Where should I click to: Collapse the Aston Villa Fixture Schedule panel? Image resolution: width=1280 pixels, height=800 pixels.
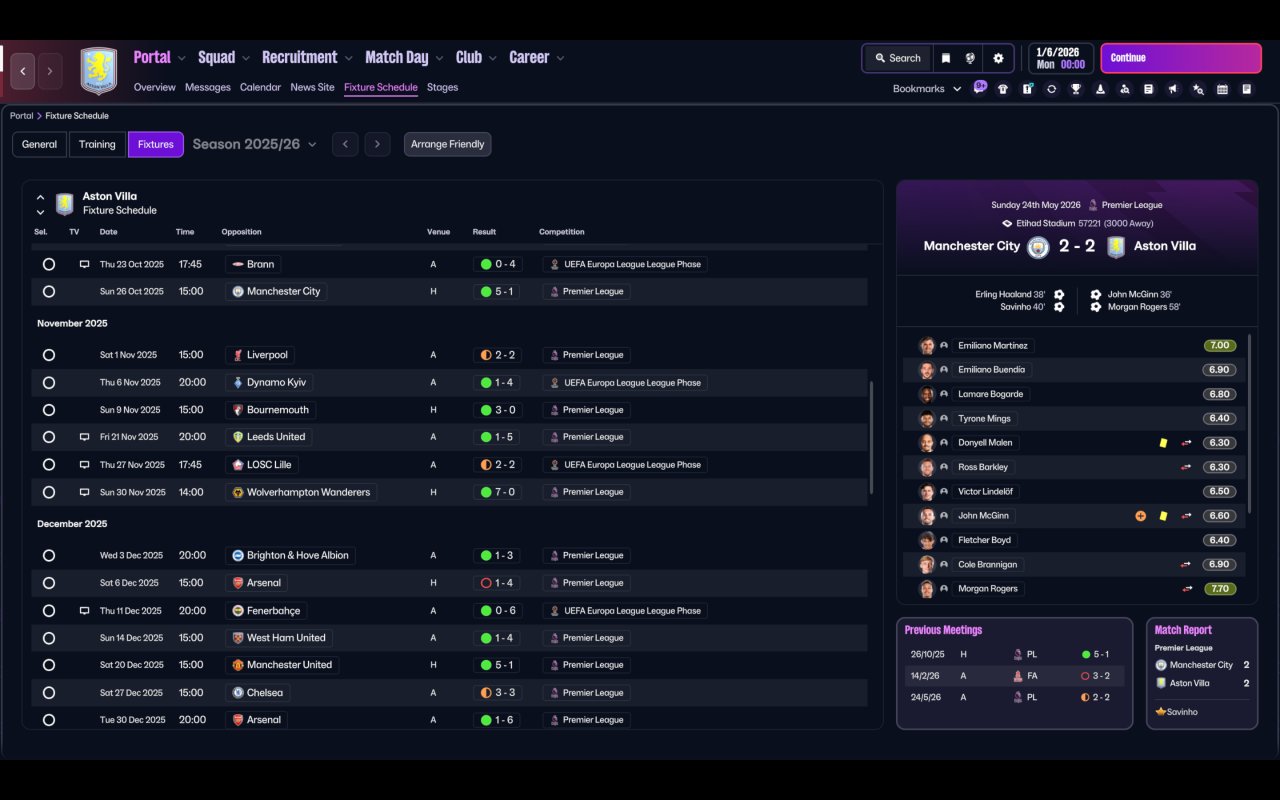(x=40, y=198)
